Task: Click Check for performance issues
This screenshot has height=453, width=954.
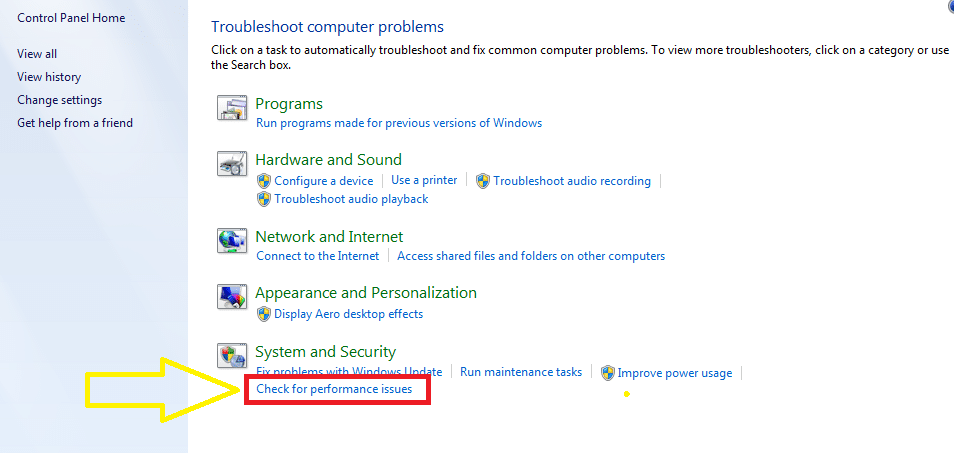Action: 334,389
